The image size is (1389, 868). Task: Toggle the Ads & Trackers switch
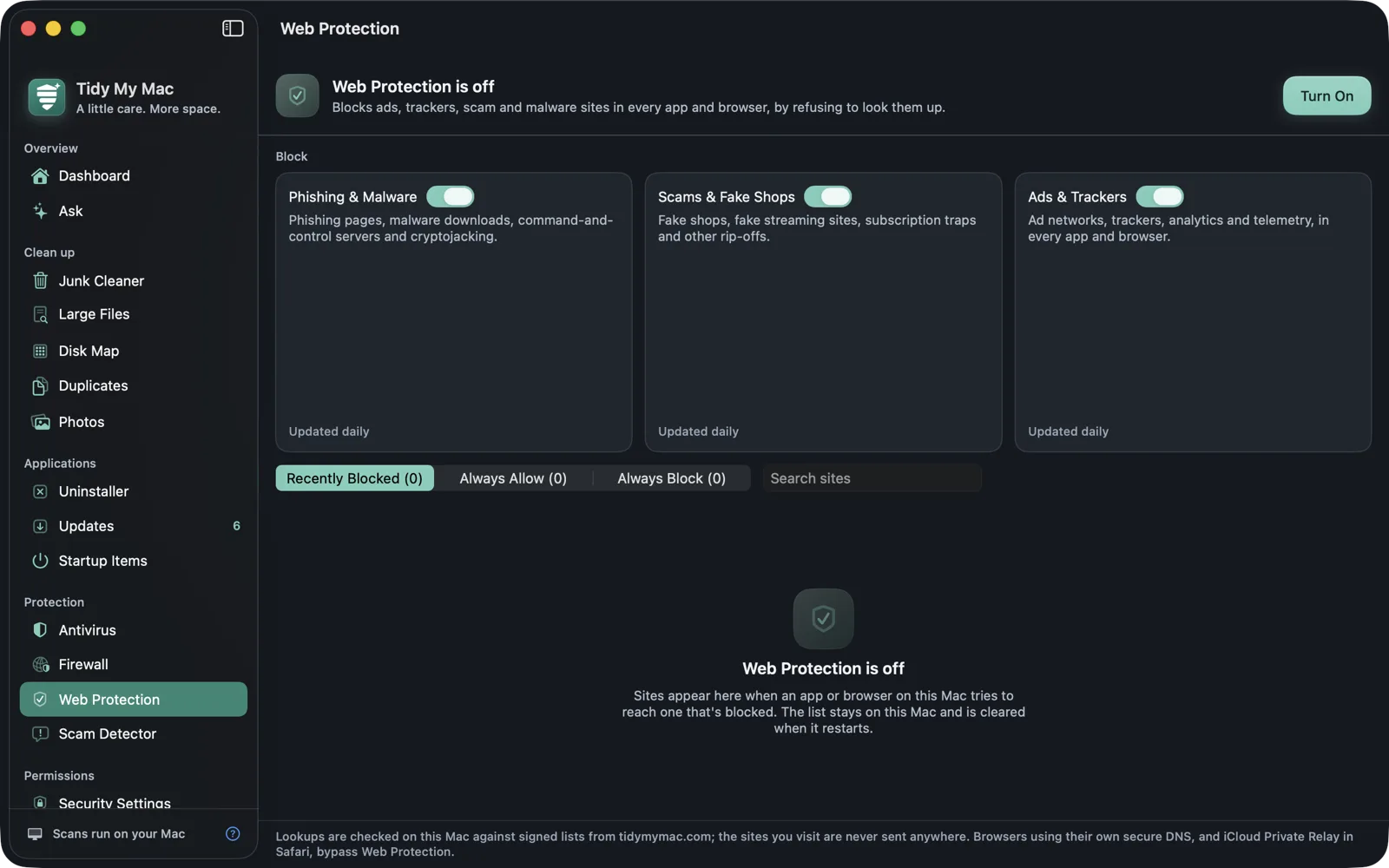pyautogui.click(x=1160, y=197)
